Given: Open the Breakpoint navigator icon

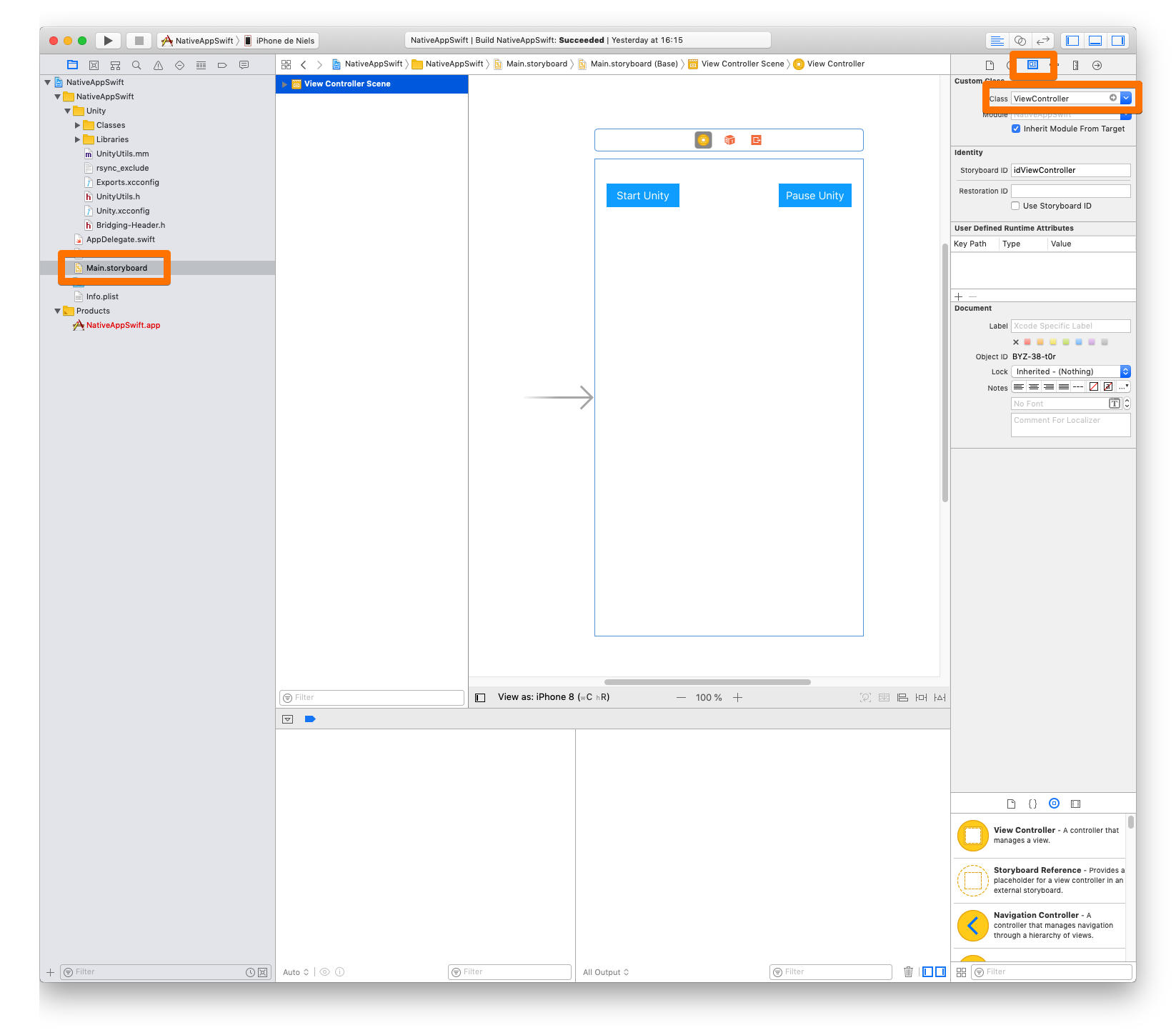Looking at the screenshot, I should click(222, 65).
